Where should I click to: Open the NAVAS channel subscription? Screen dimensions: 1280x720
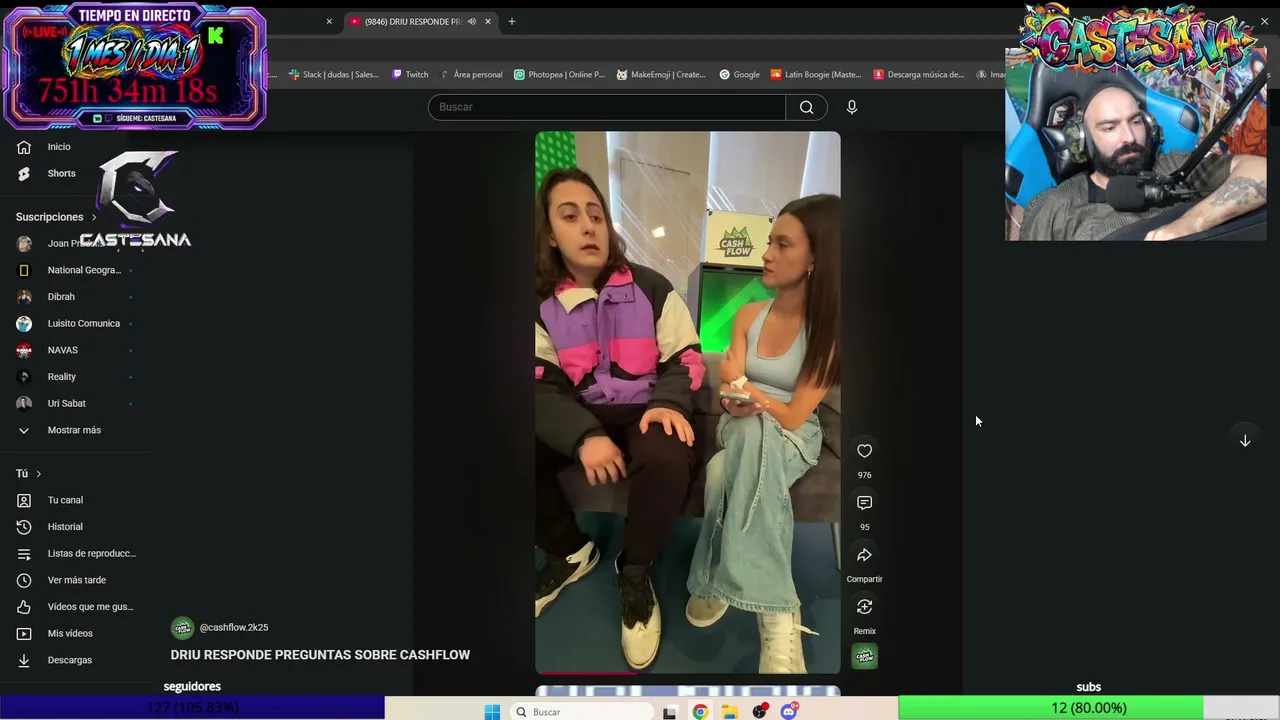pyautogui.click(x=62, y=350)
